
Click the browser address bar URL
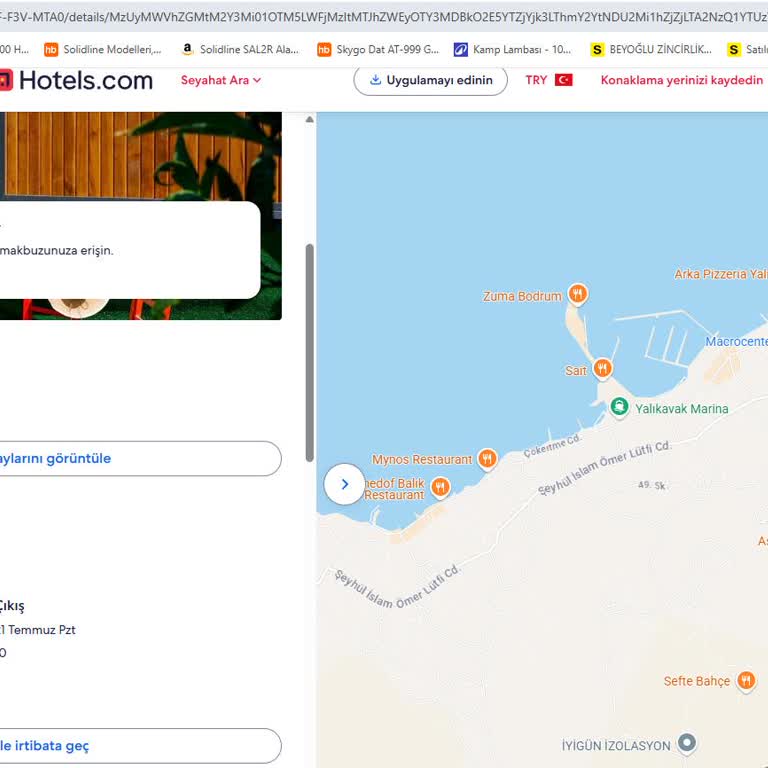click(384, 17)
